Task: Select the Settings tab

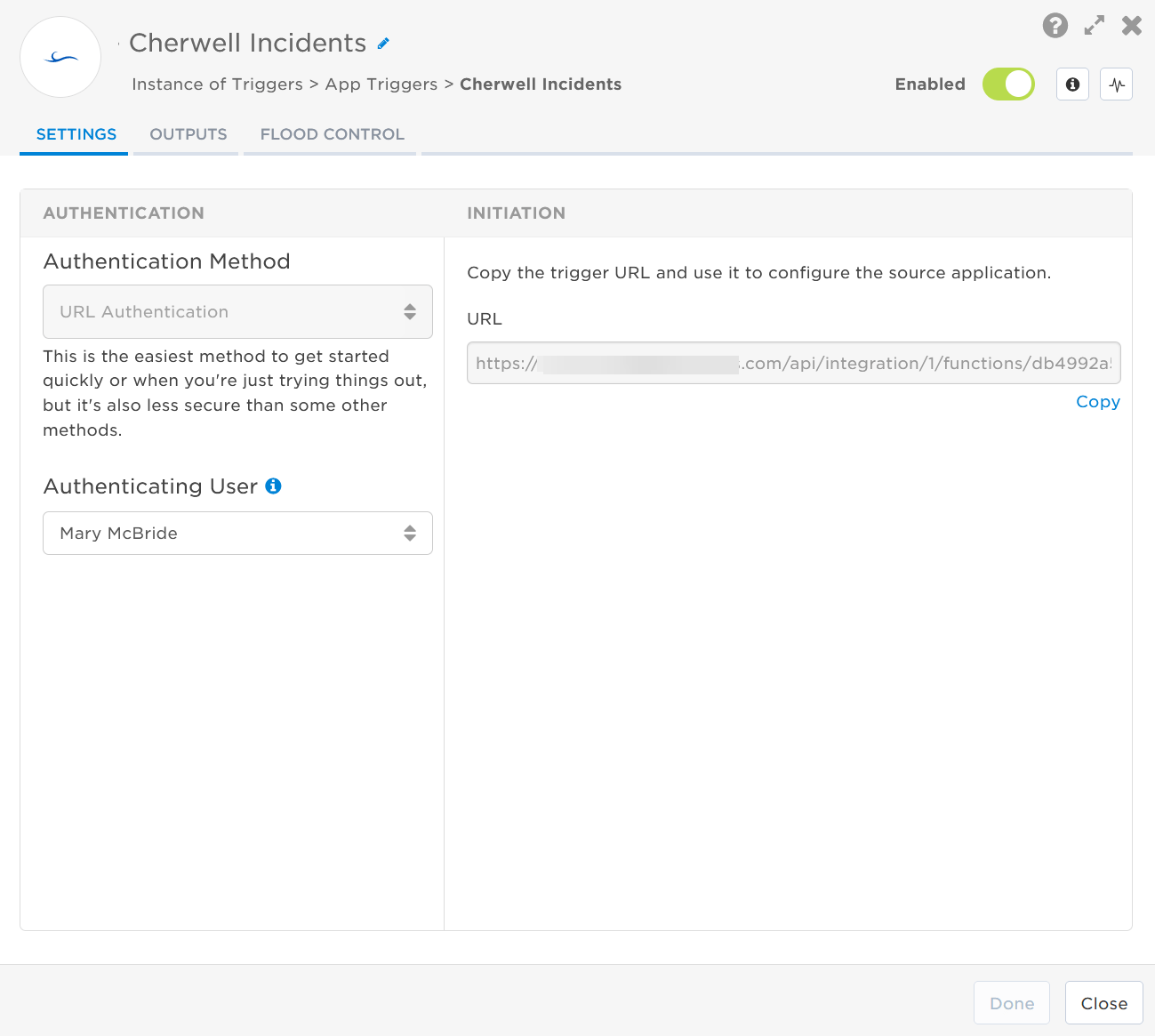Action: tap(76, 134)
